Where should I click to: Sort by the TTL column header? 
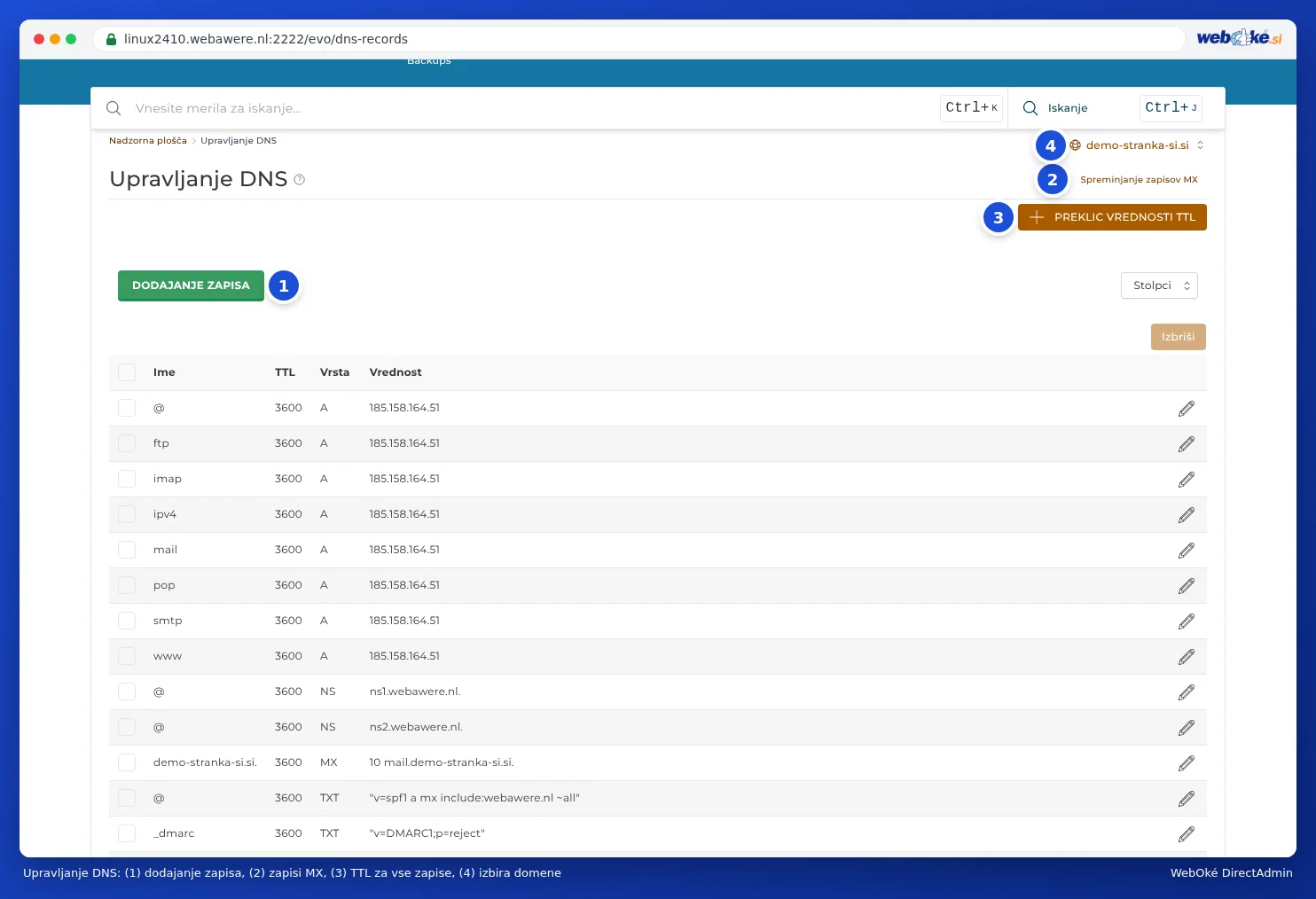285,372
